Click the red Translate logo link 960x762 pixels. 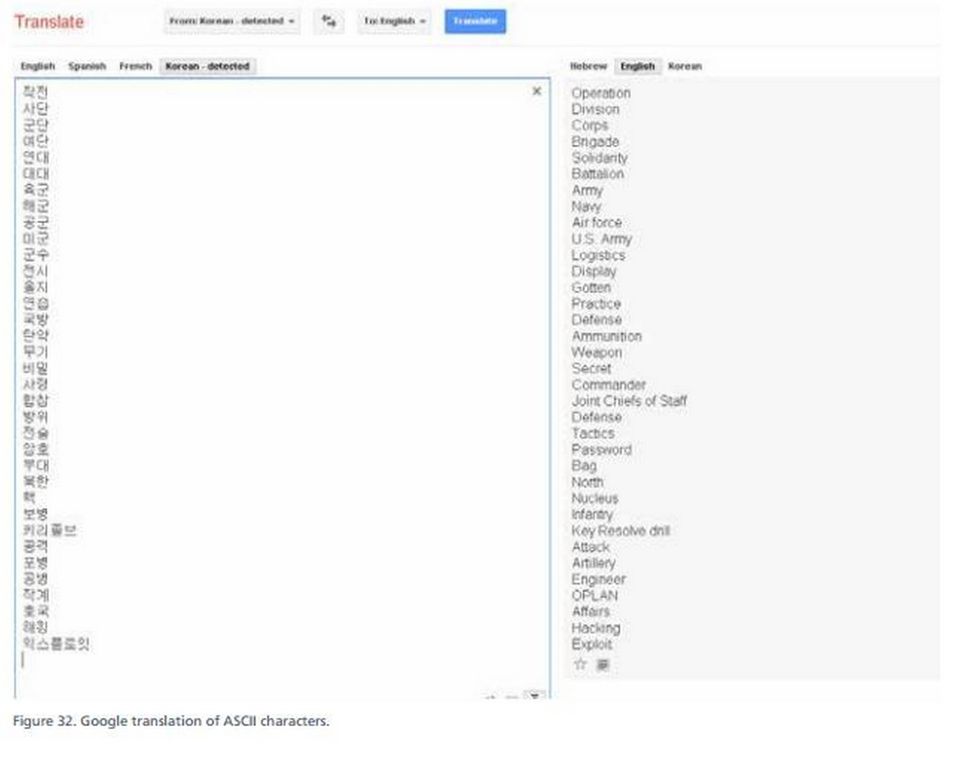tap(49, 22)
